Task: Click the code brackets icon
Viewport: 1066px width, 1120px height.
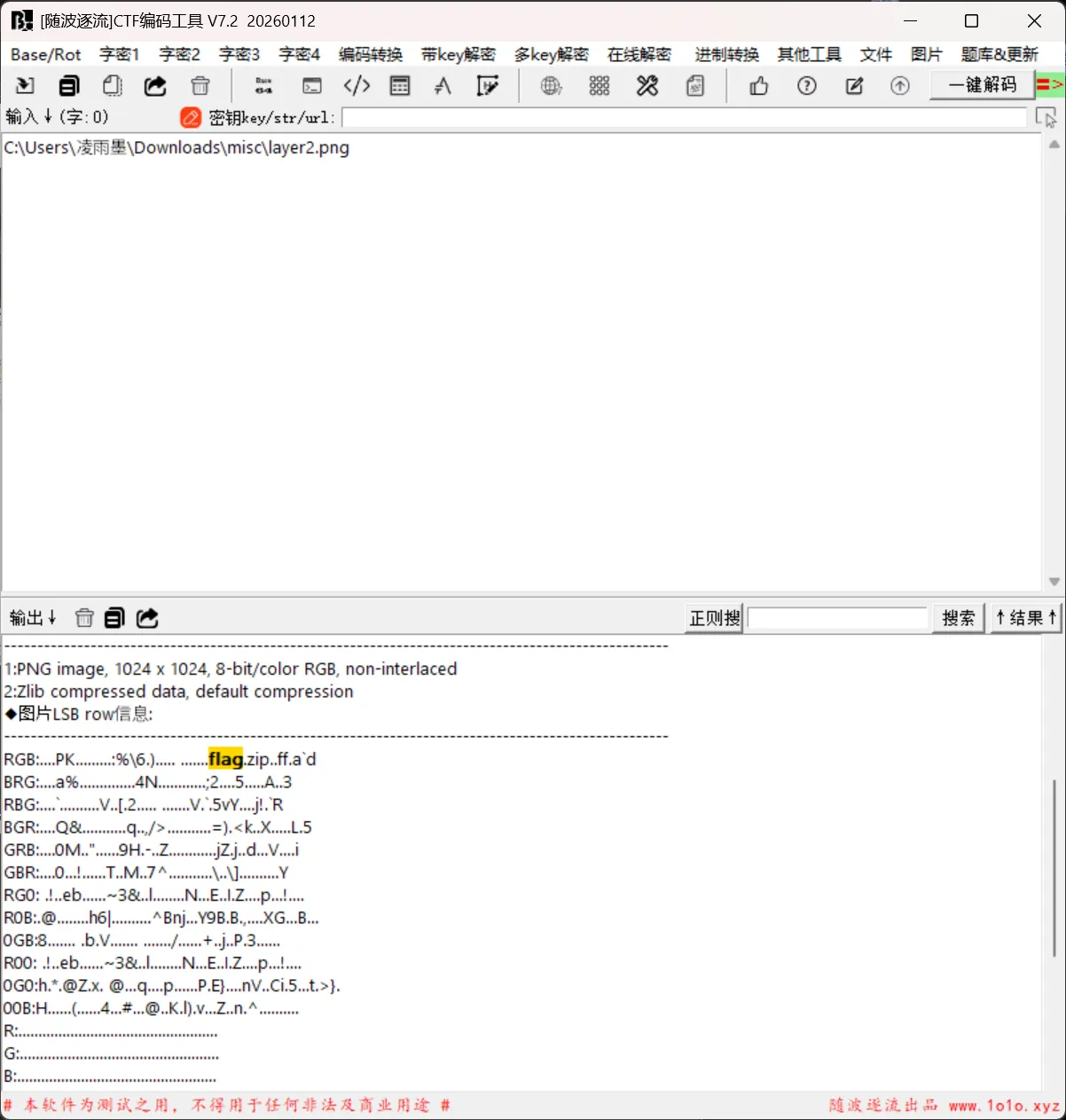Action: (357, 85)
